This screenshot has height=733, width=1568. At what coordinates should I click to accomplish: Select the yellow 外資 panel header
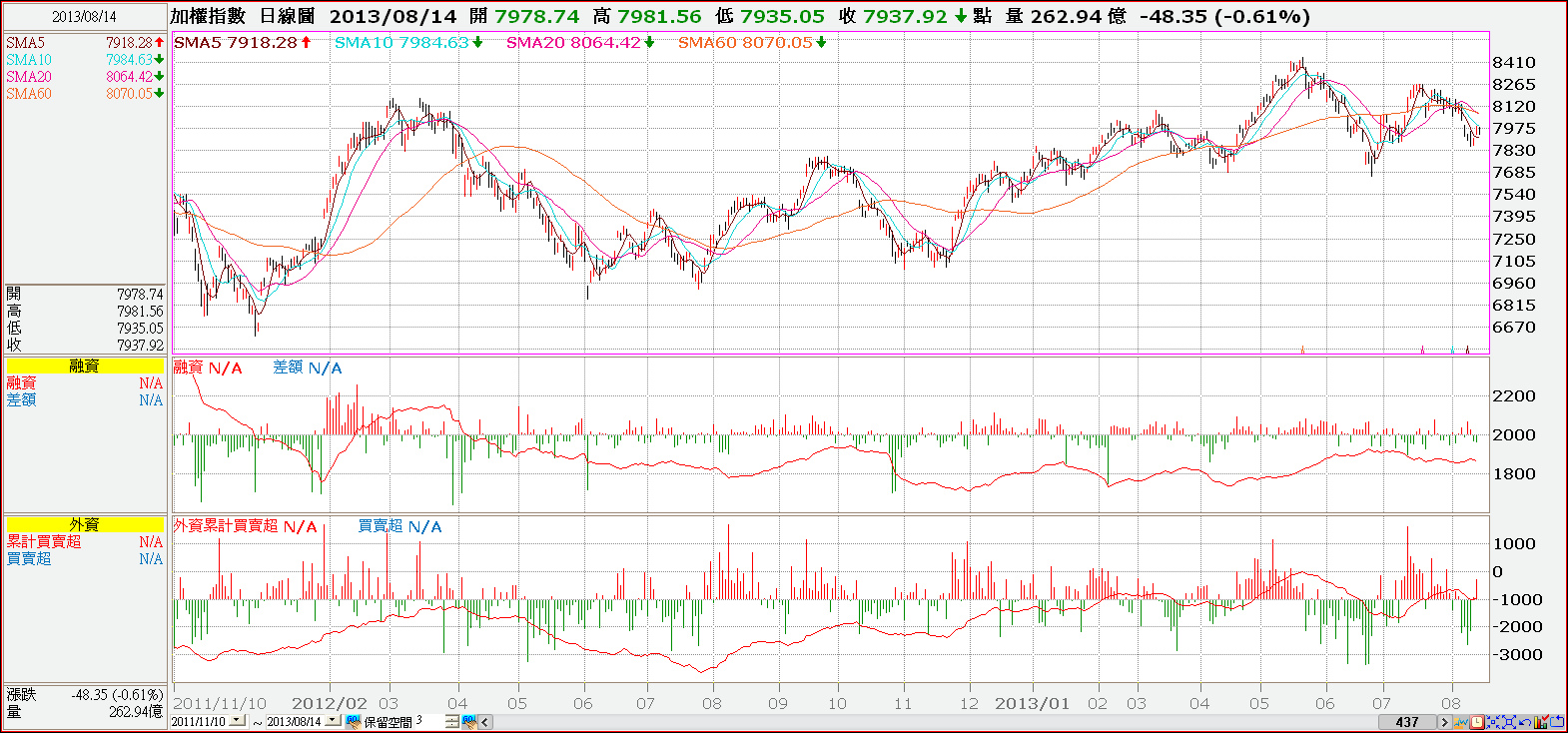84,524
